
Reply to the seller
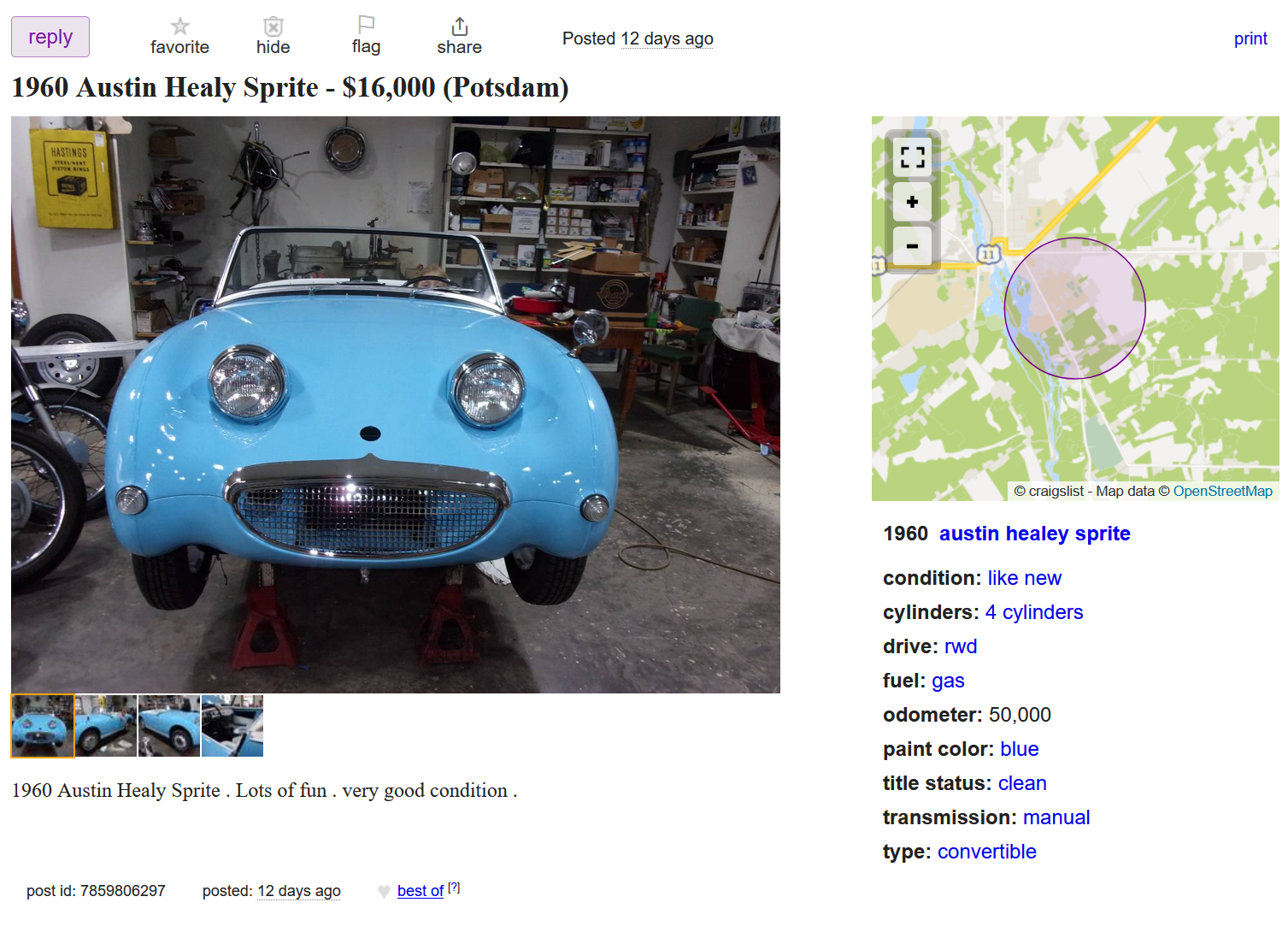click(x=50, y=37)
